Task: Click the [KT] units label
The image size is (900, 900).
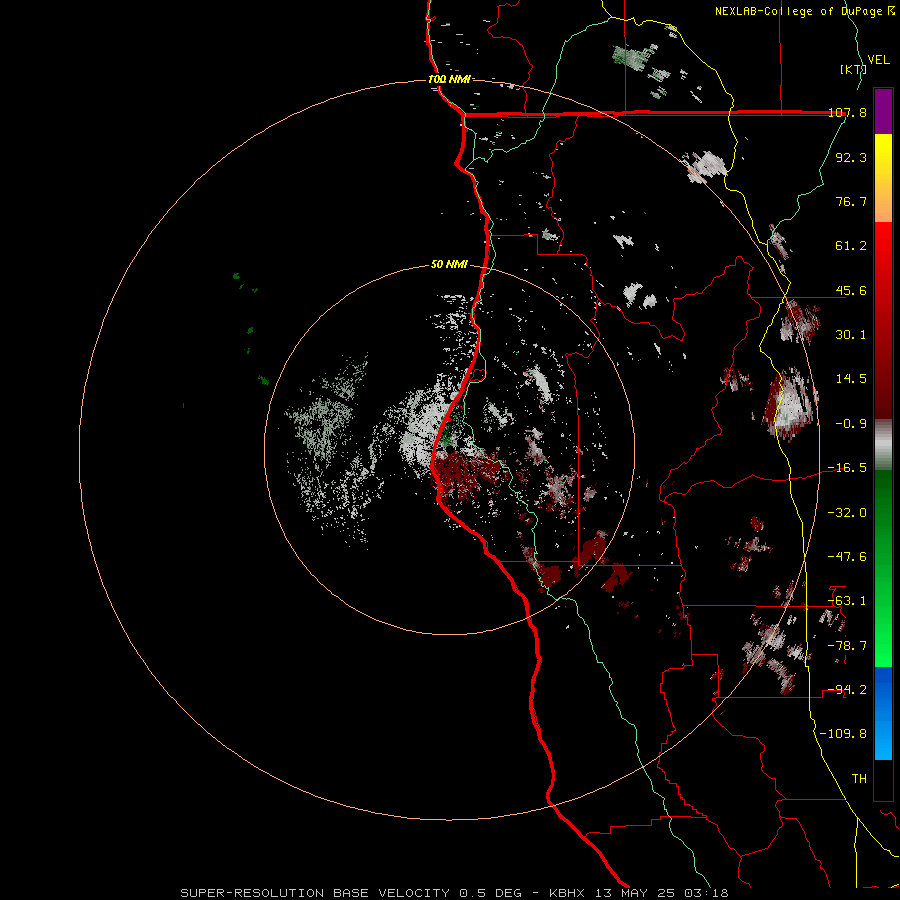Action: click(853, 69)
